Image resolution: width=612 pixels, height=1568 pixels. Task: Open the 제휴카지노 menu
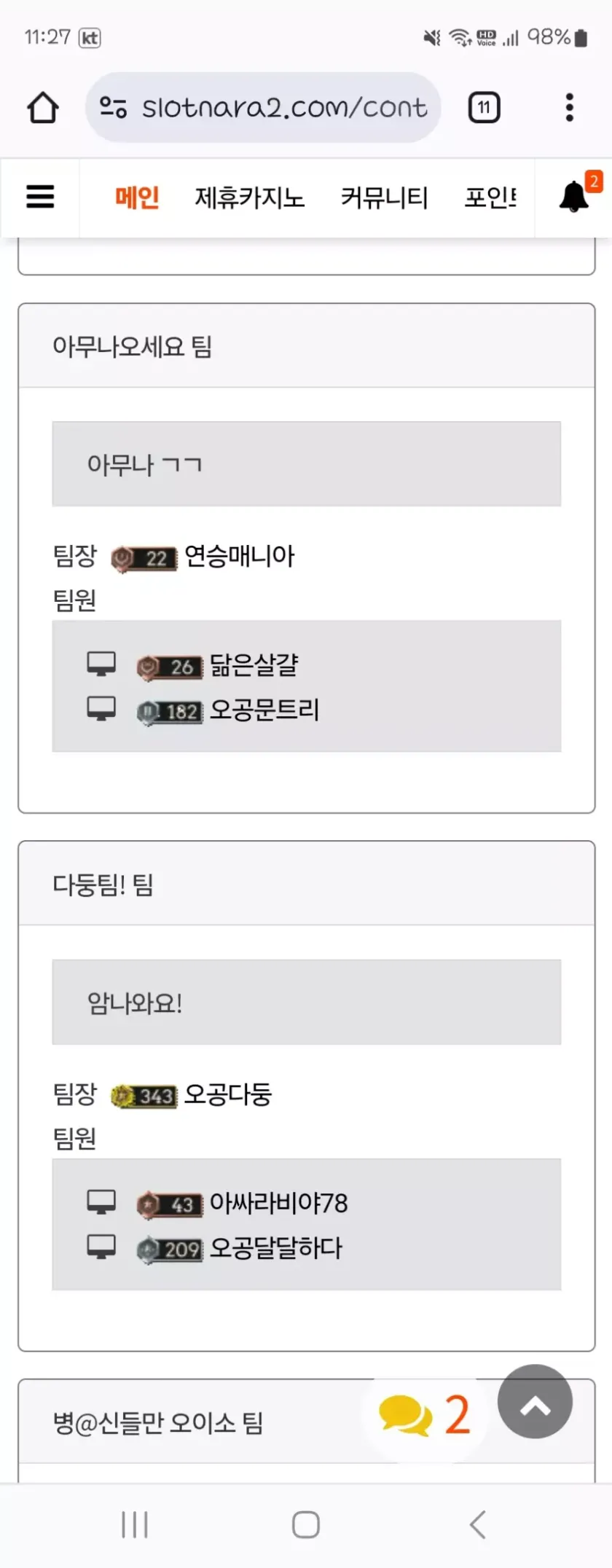point(249,197)
